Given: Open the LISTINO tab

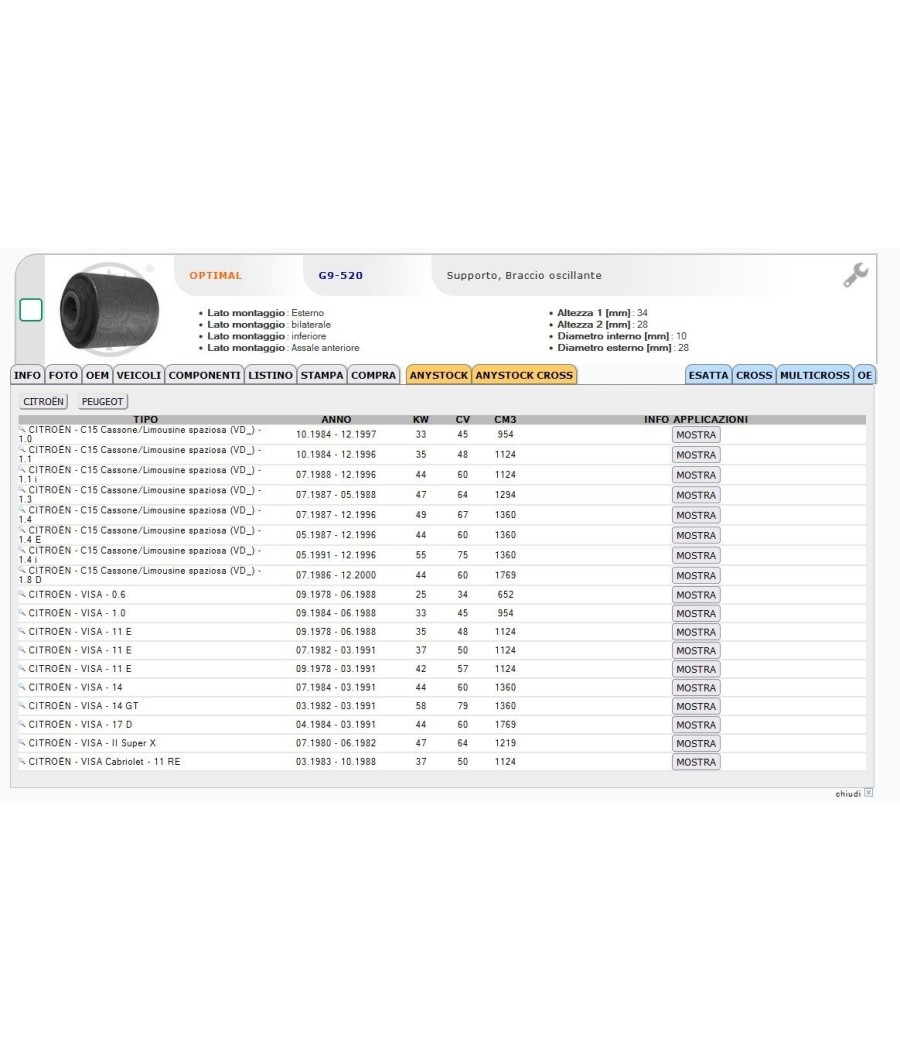Looking at the screenshot, I should pyautogui.click(x=271, y=375).
